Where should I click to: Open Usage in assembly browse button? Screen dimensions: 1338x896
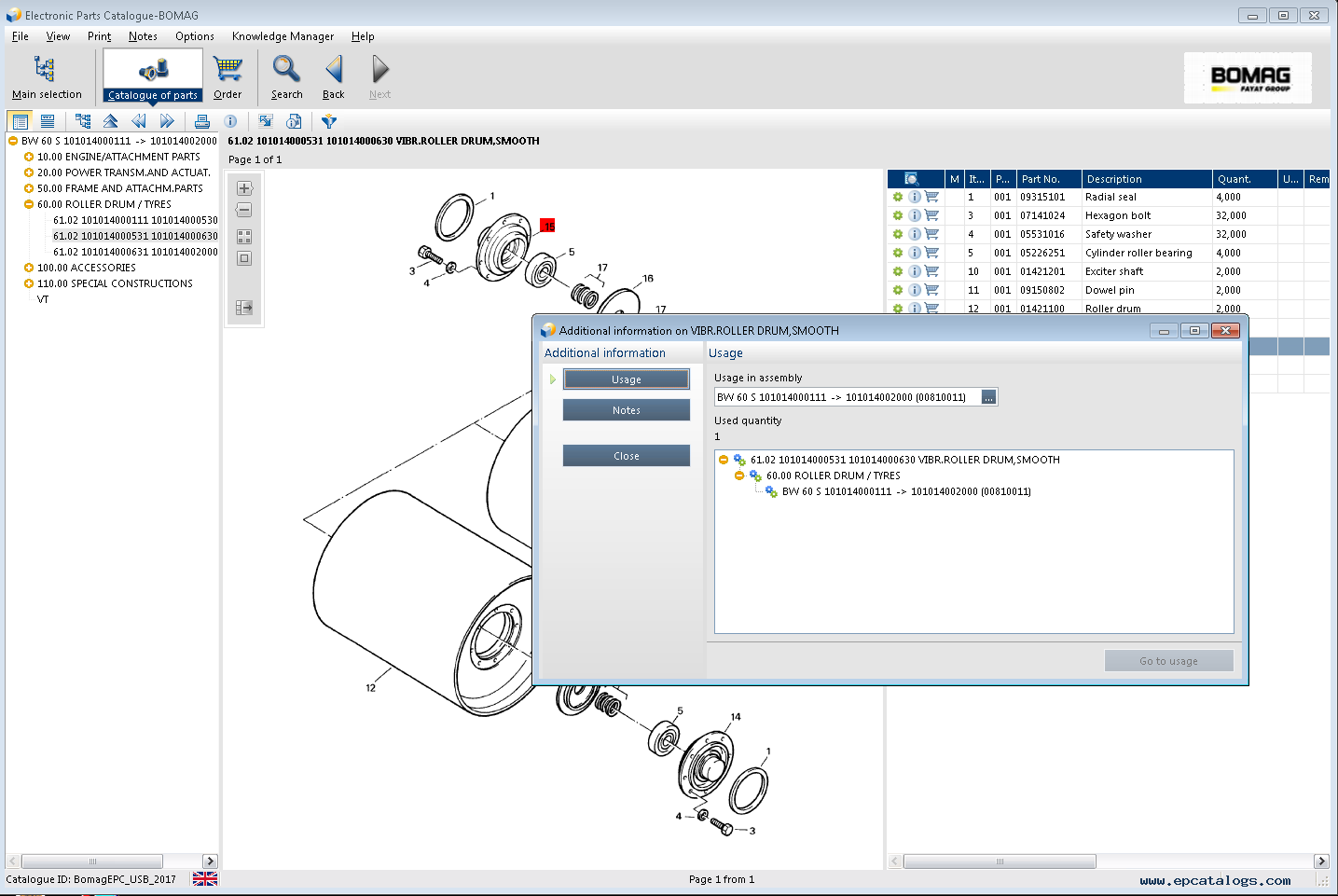(x=989, y=397)
